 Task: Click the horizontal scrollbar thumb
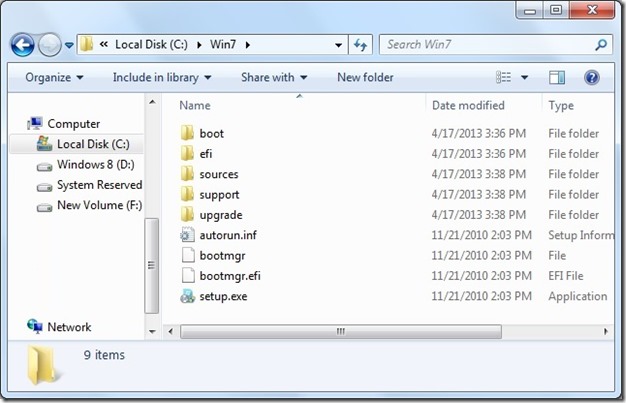point(341,332)
